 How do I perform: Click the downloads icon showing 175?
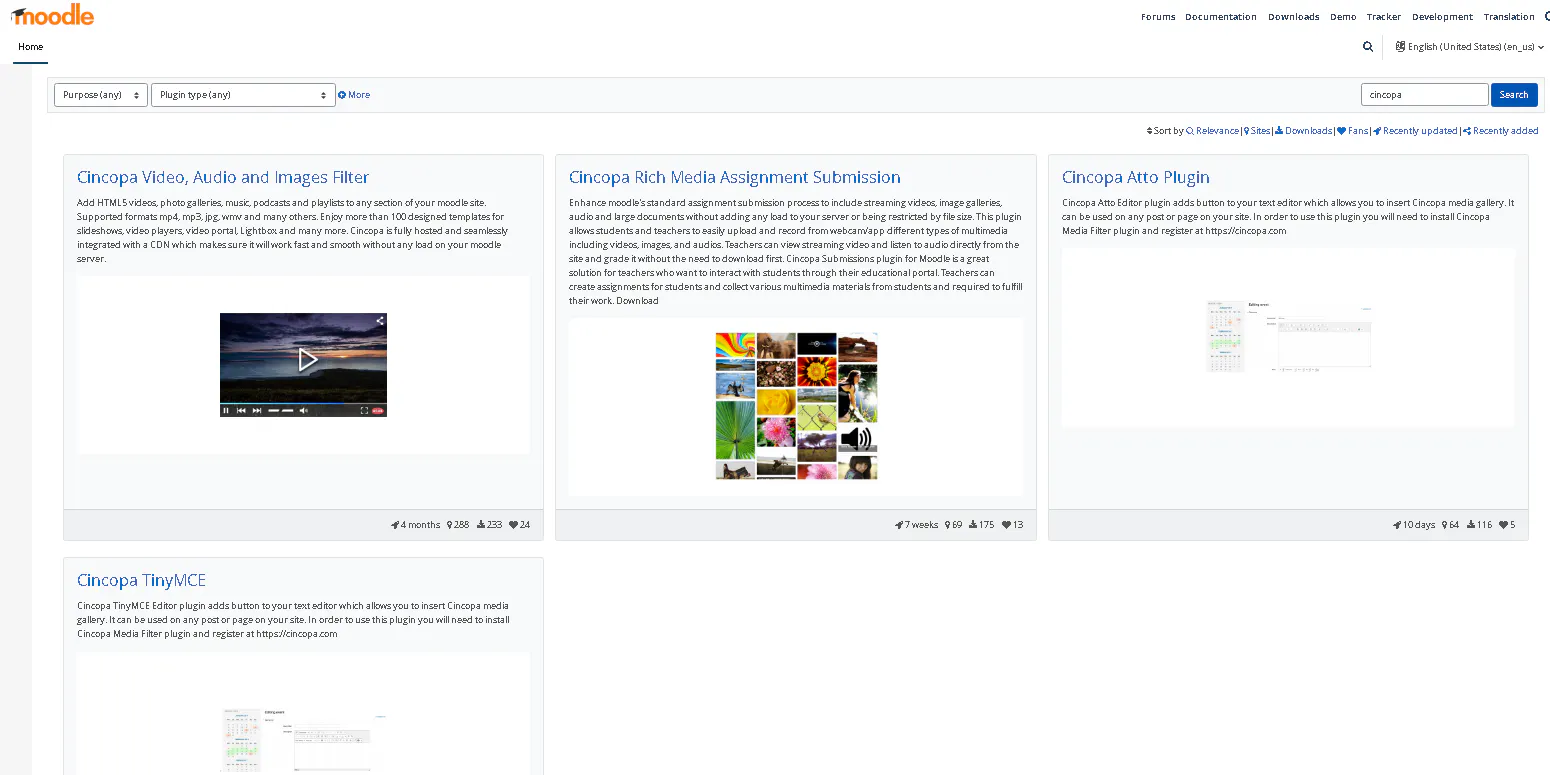click(x=974, y=525)
